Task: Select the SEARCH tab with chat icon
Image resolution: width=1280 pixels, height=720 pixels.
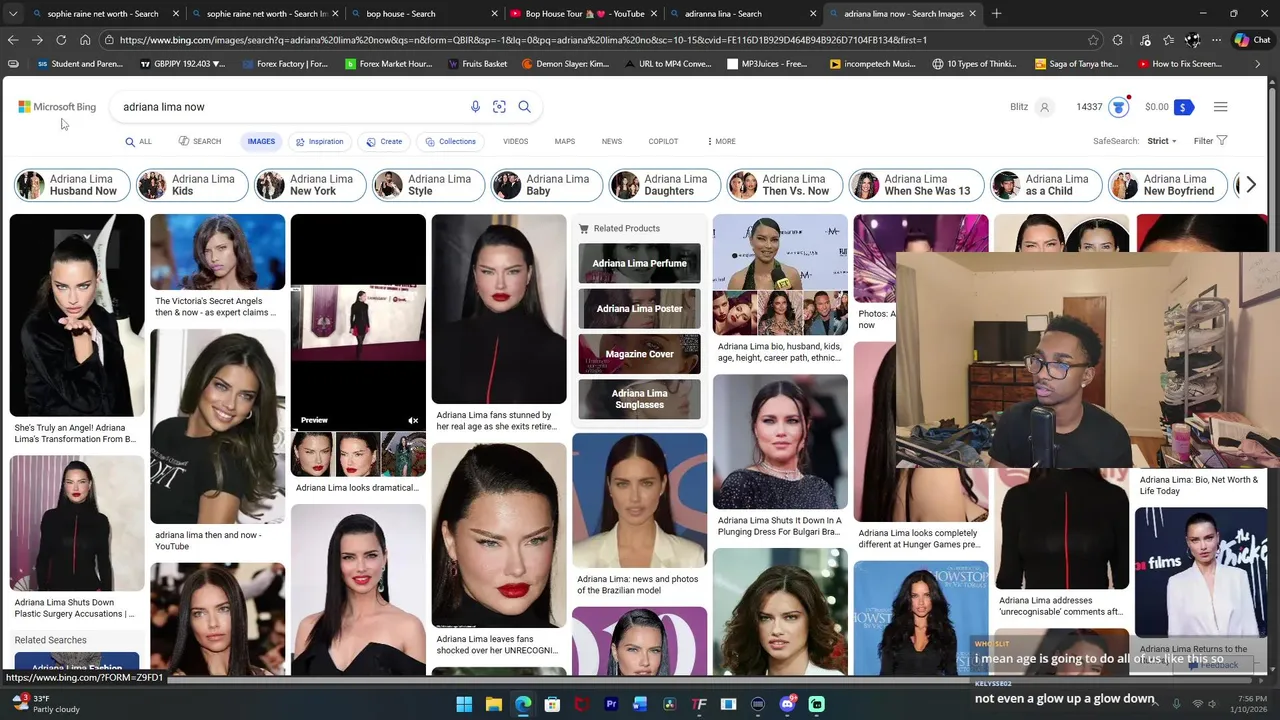Action: click(200, 141)
